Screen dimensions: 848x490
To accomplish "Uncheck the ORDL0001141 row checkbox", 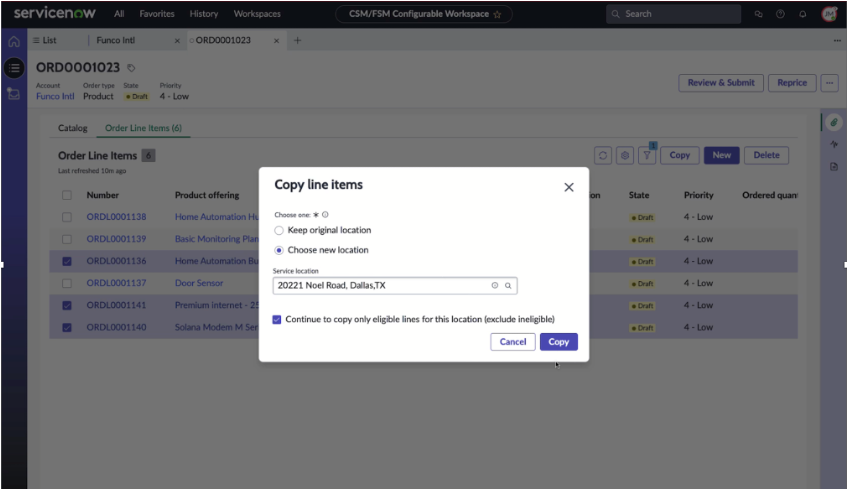I will click(67, 306).
